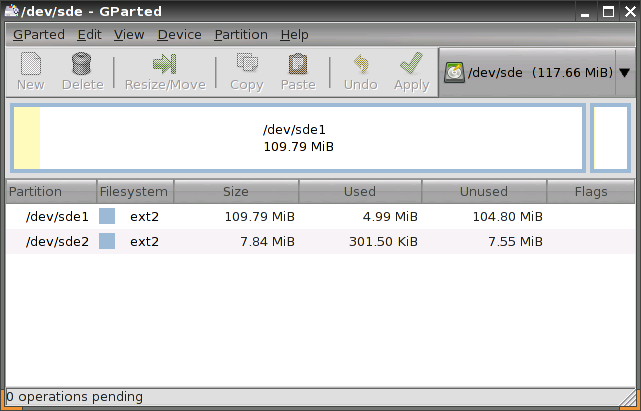641x411 pixels.
Task: Select the small /dev/sde2 block in disk map
Action: coord(610,137)
